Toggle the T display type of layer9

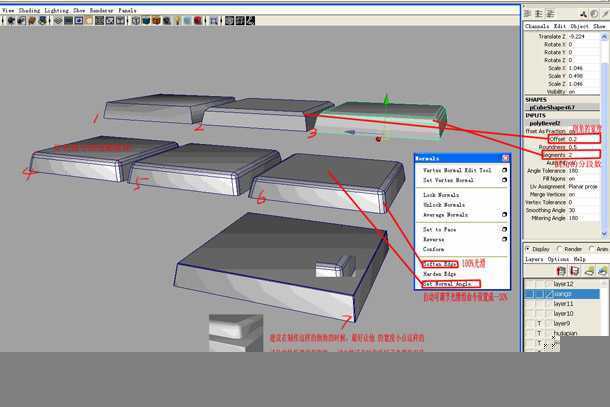coord(539,323)
